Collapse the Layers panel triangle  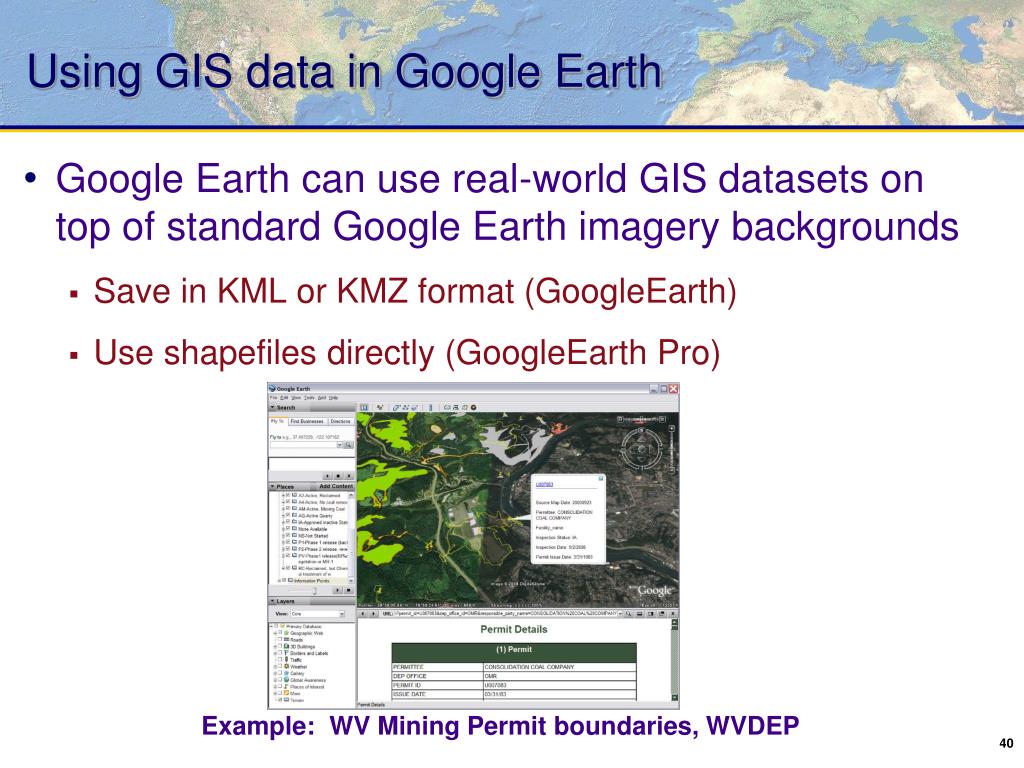272,601
